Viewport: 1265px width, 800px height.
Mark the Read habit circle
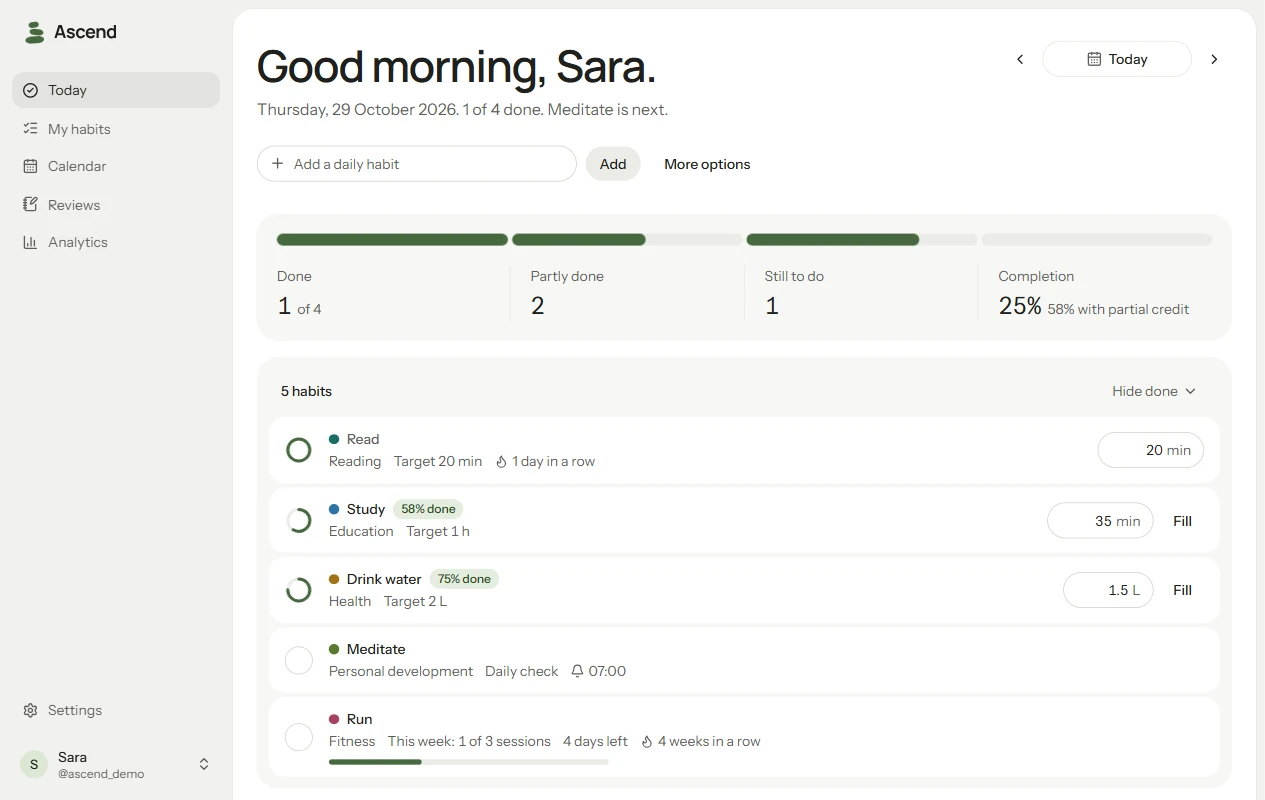[x=299, y=450]
